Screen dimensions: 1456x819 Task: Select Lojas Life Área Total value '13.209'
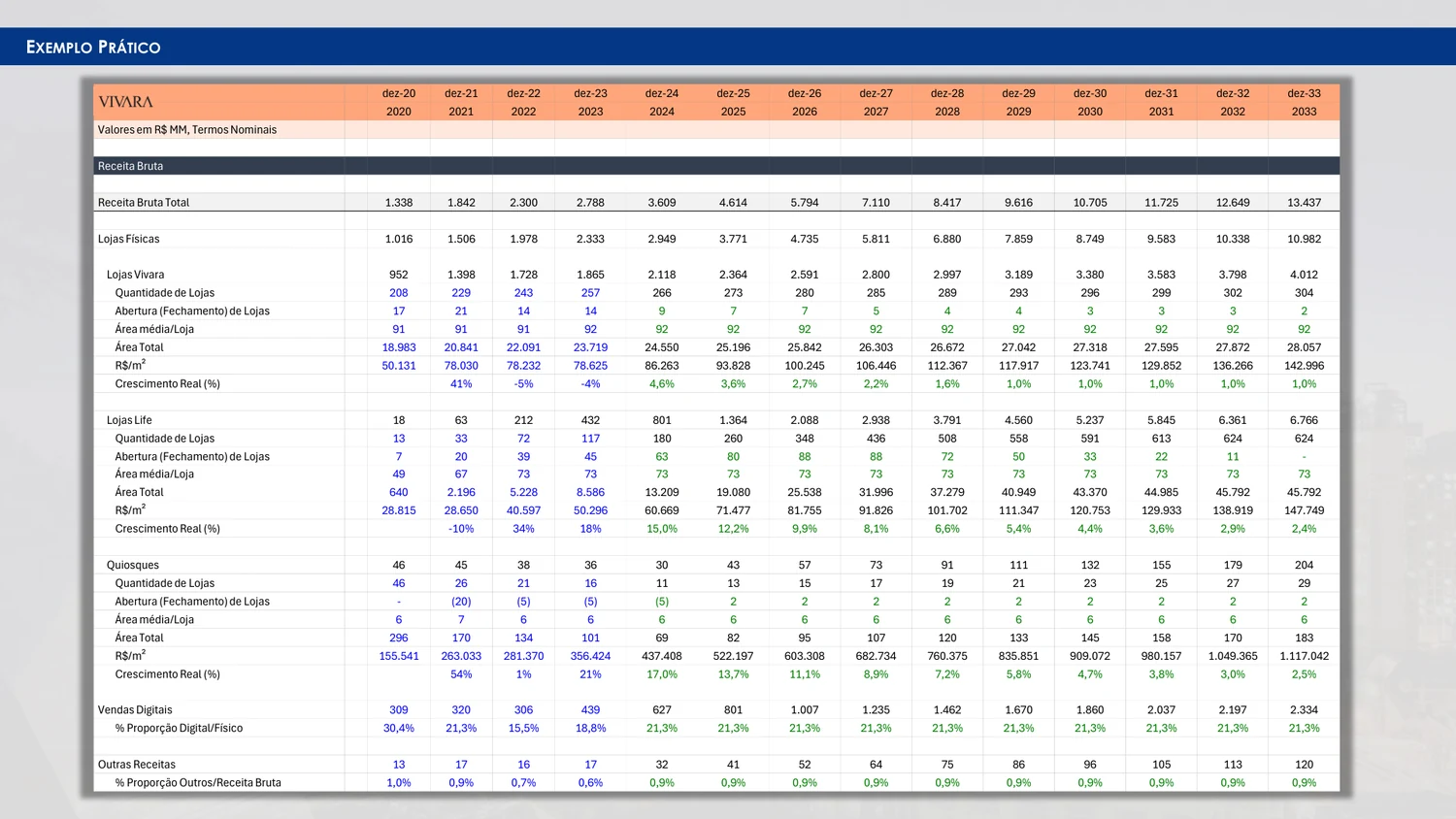tap(662, 493)
